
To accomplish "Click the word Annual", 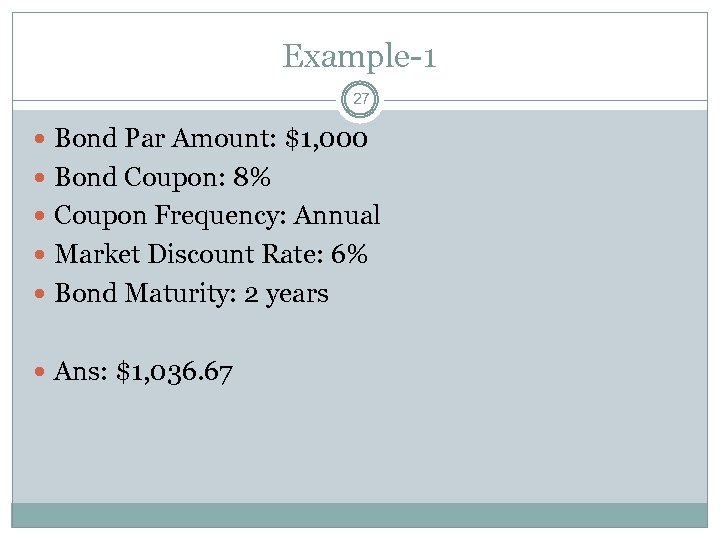I will coord(337,216).
